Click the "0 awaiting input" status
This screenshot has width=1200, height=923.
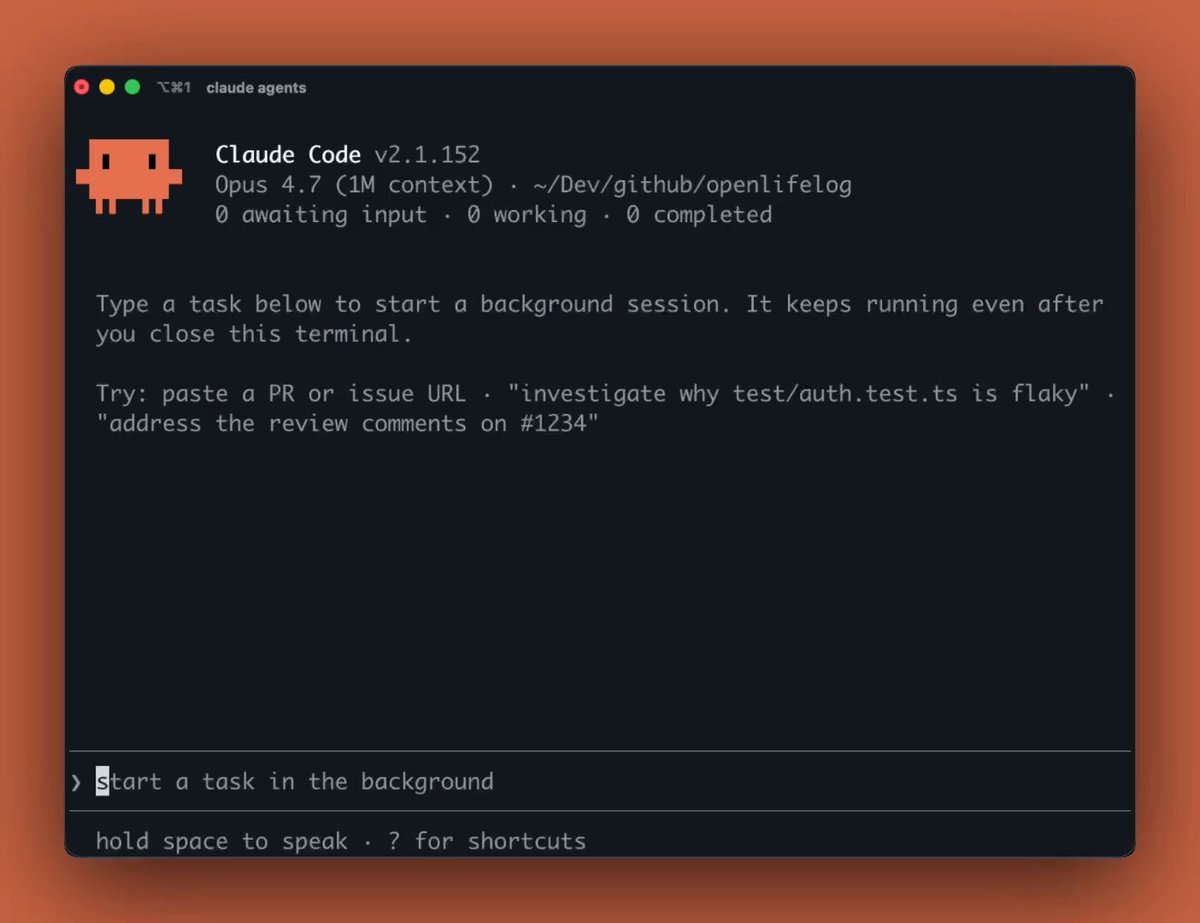coord(321,215)
